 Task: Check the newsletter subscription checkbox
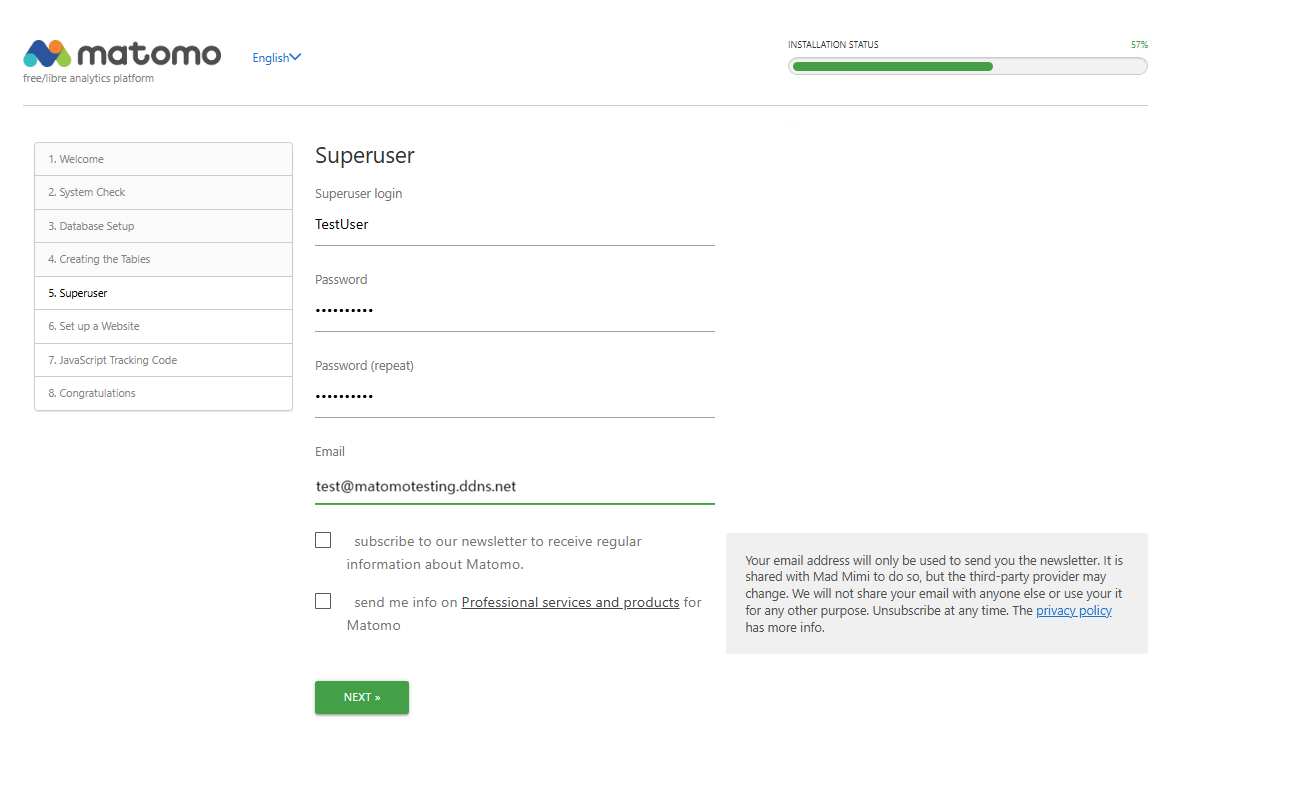(x=323, y=540)
